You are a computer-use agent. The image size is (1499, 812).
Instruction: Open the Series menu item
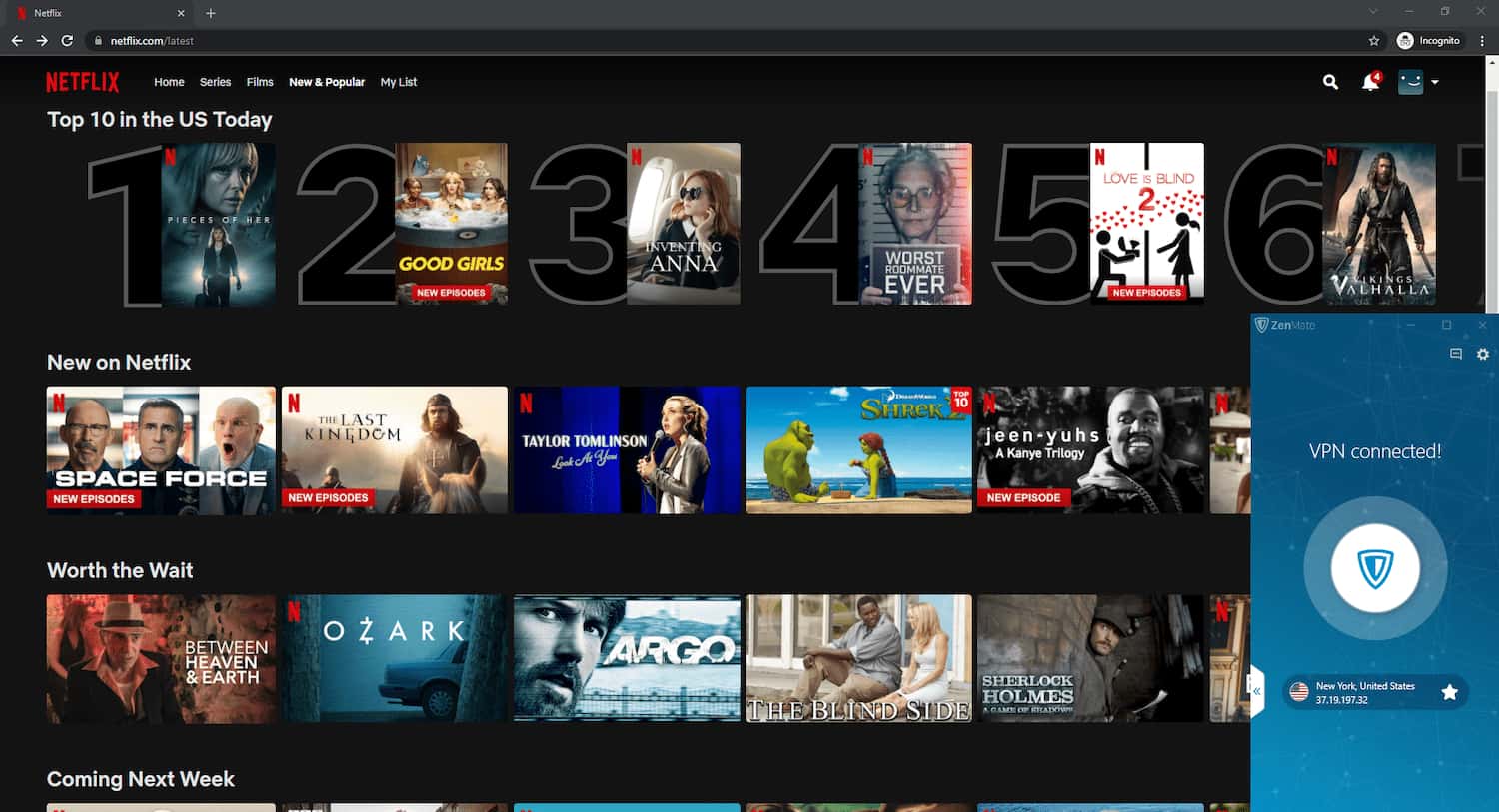(215, 82)
